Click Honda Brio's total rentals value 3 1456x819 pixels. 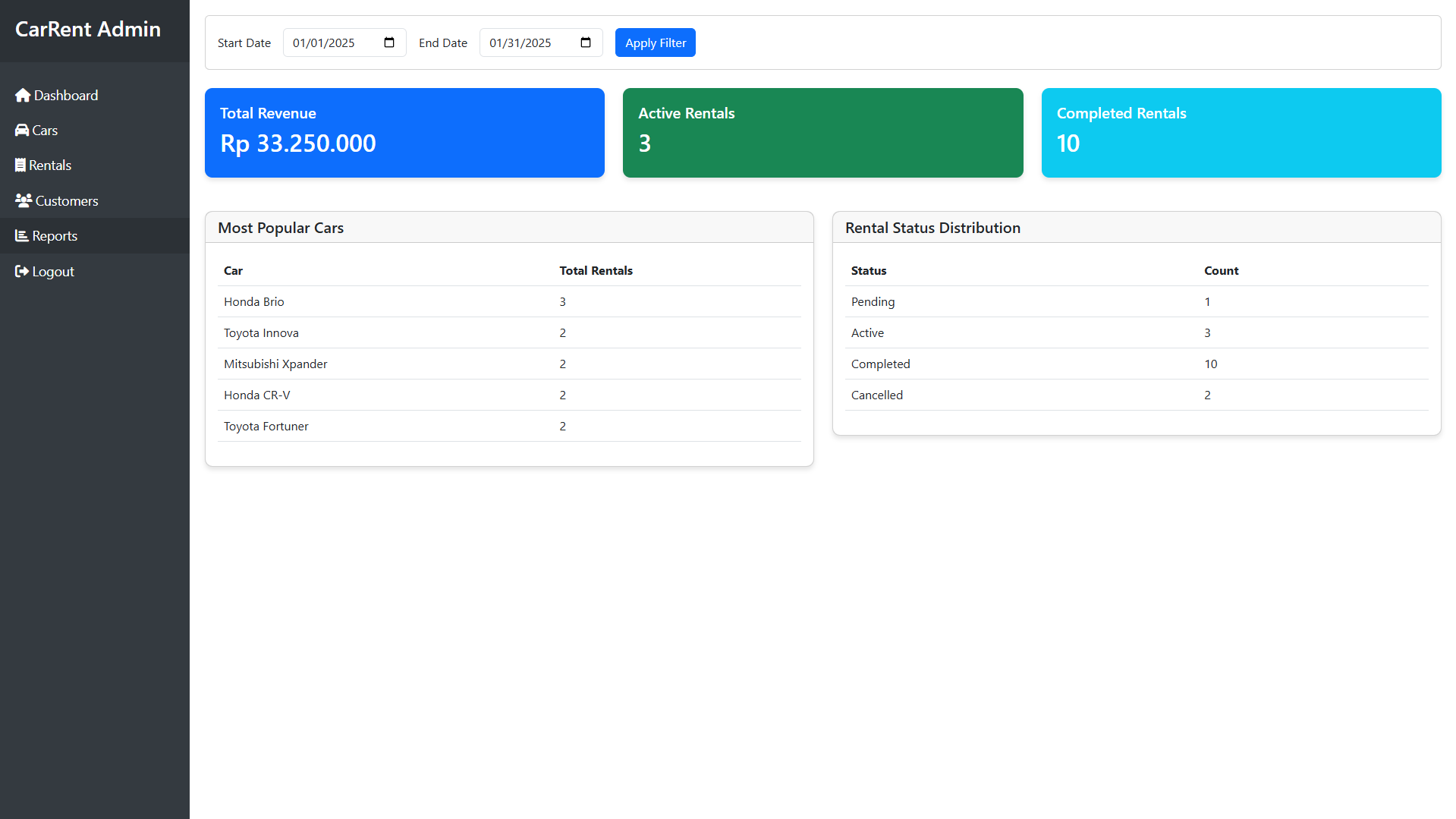[562, 301]
